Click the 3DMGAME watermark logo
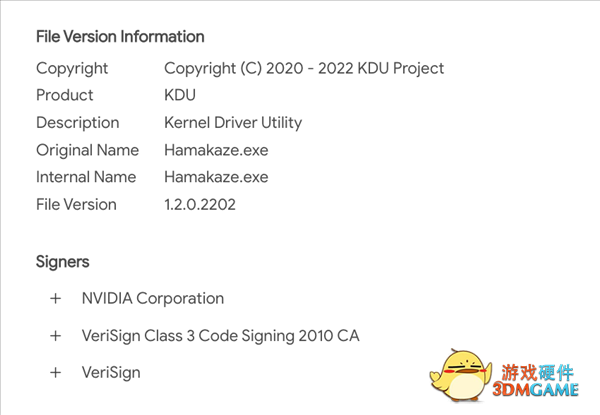 click(x=536, y=390)
